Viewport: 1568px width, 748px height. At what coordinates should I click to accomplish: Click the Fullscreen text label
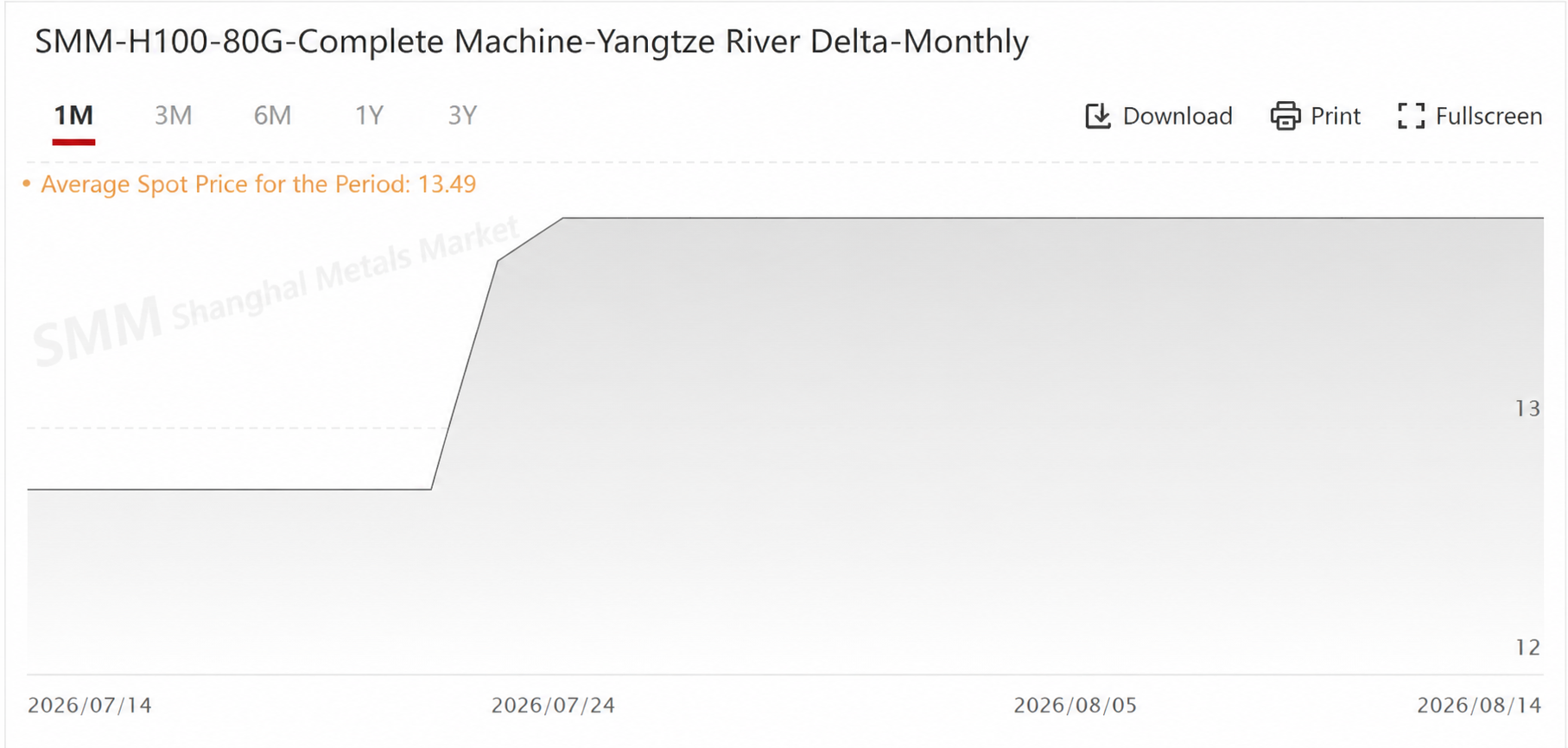coord(1489,116)
